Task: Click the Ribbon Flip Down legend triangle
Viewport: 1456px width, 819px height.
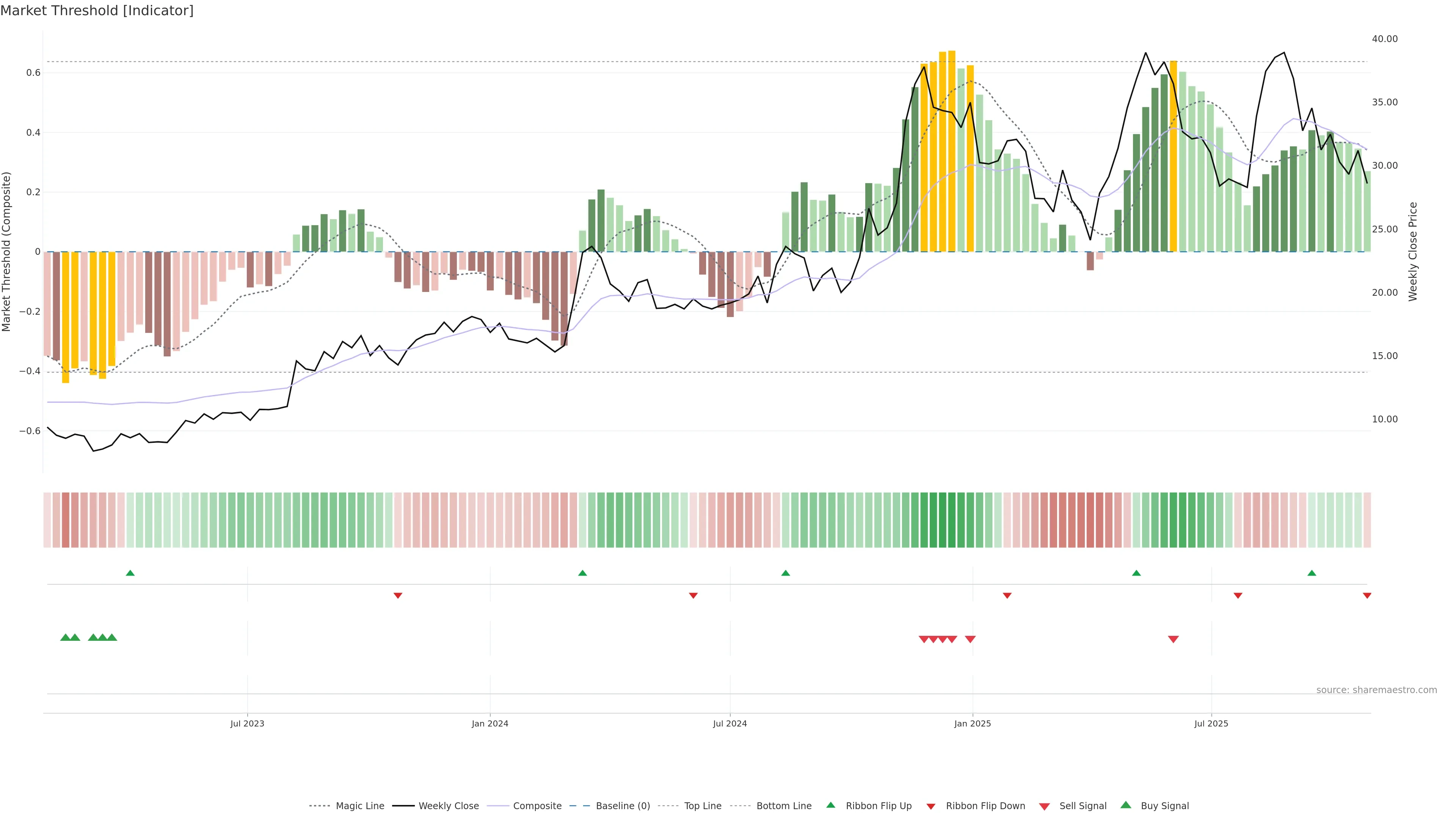Action: pos(931,806)
